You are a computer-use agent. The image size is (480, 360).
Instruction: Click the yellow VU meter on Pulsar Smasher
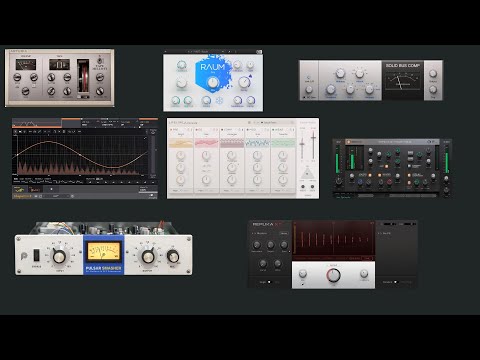click(x=104, y=252)
